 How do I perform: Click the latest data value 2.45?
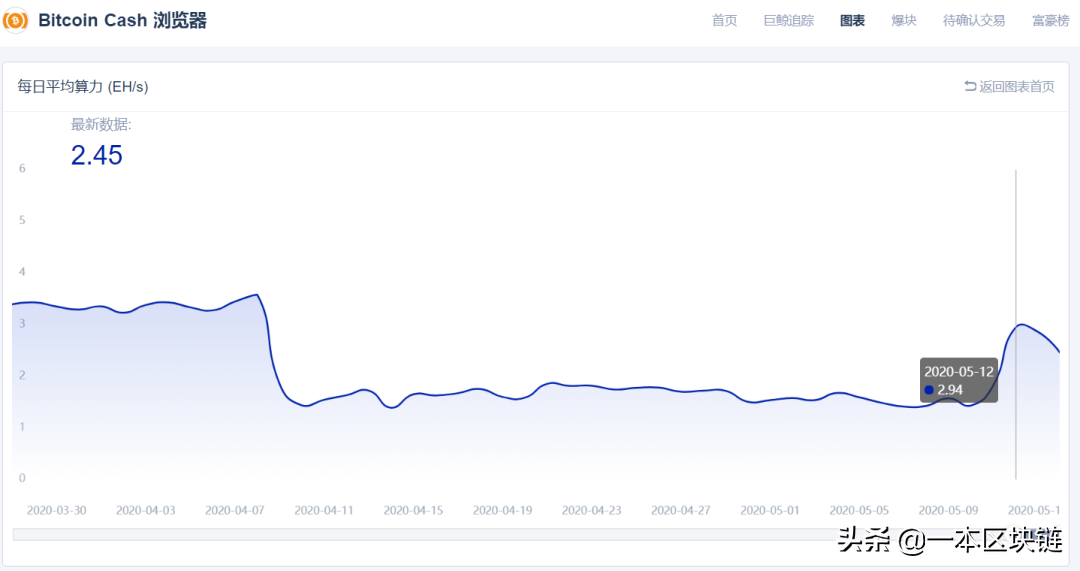coord(96,155)
